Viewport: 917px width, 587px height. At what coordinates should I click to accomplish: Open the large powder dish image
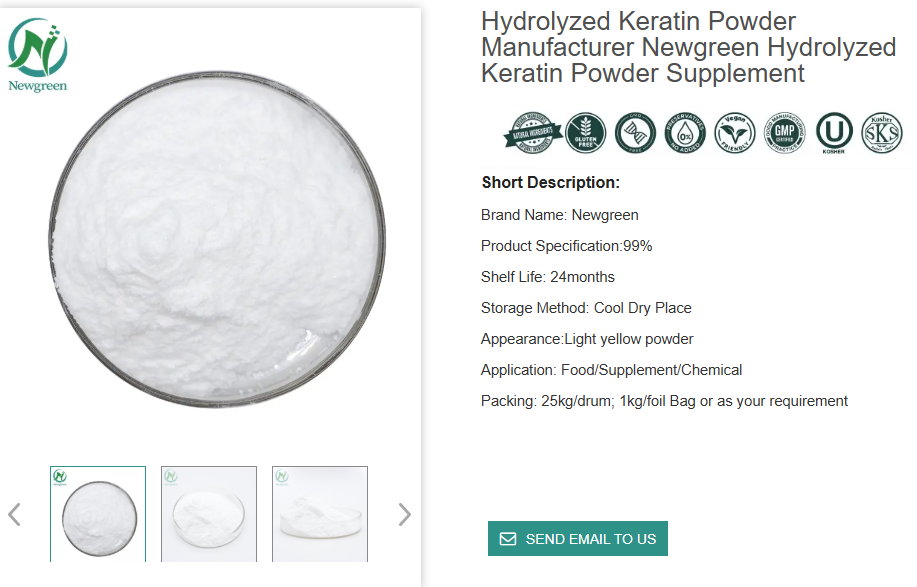point(217,240)
